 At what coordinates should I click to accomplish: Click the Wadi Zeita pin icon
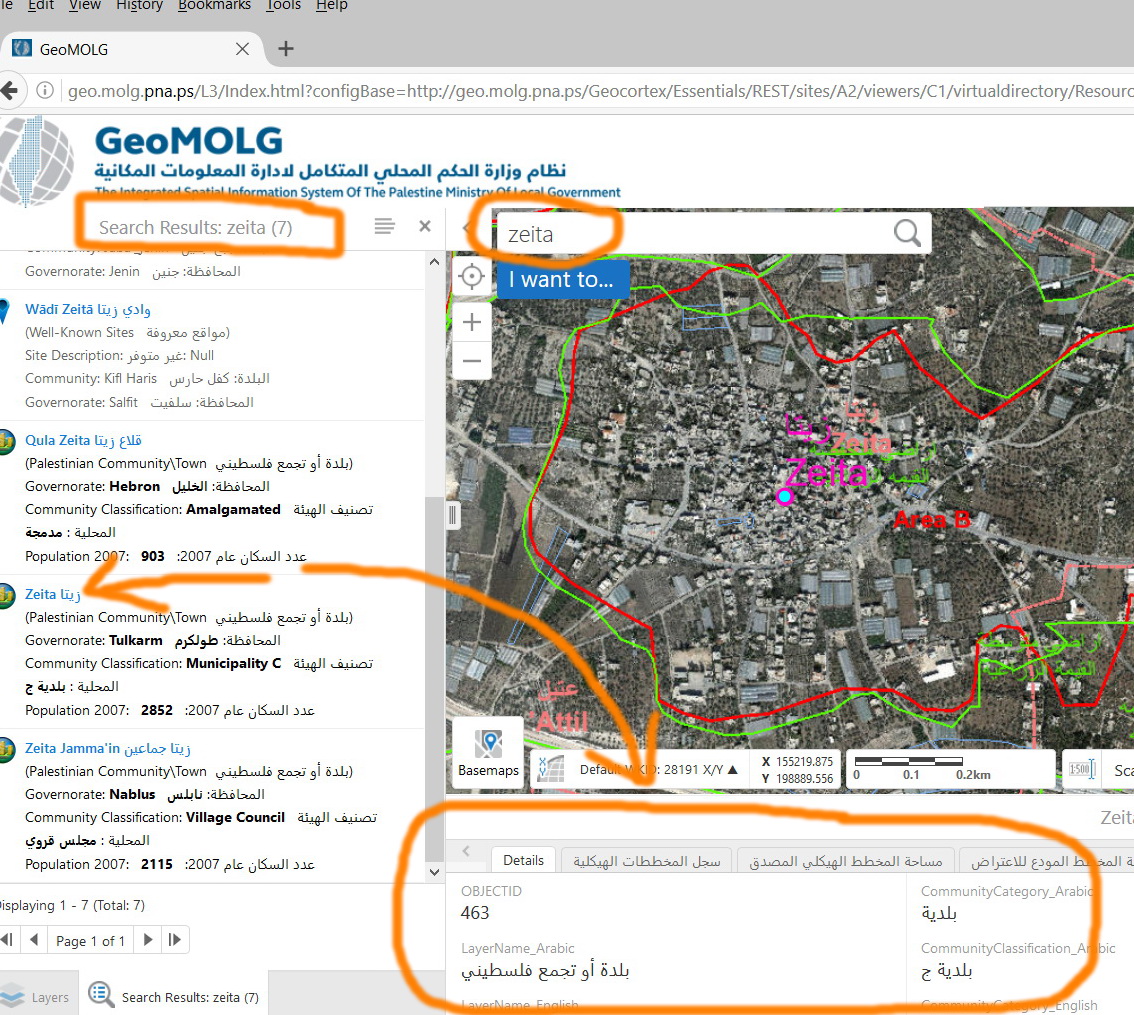coord(4,310)
